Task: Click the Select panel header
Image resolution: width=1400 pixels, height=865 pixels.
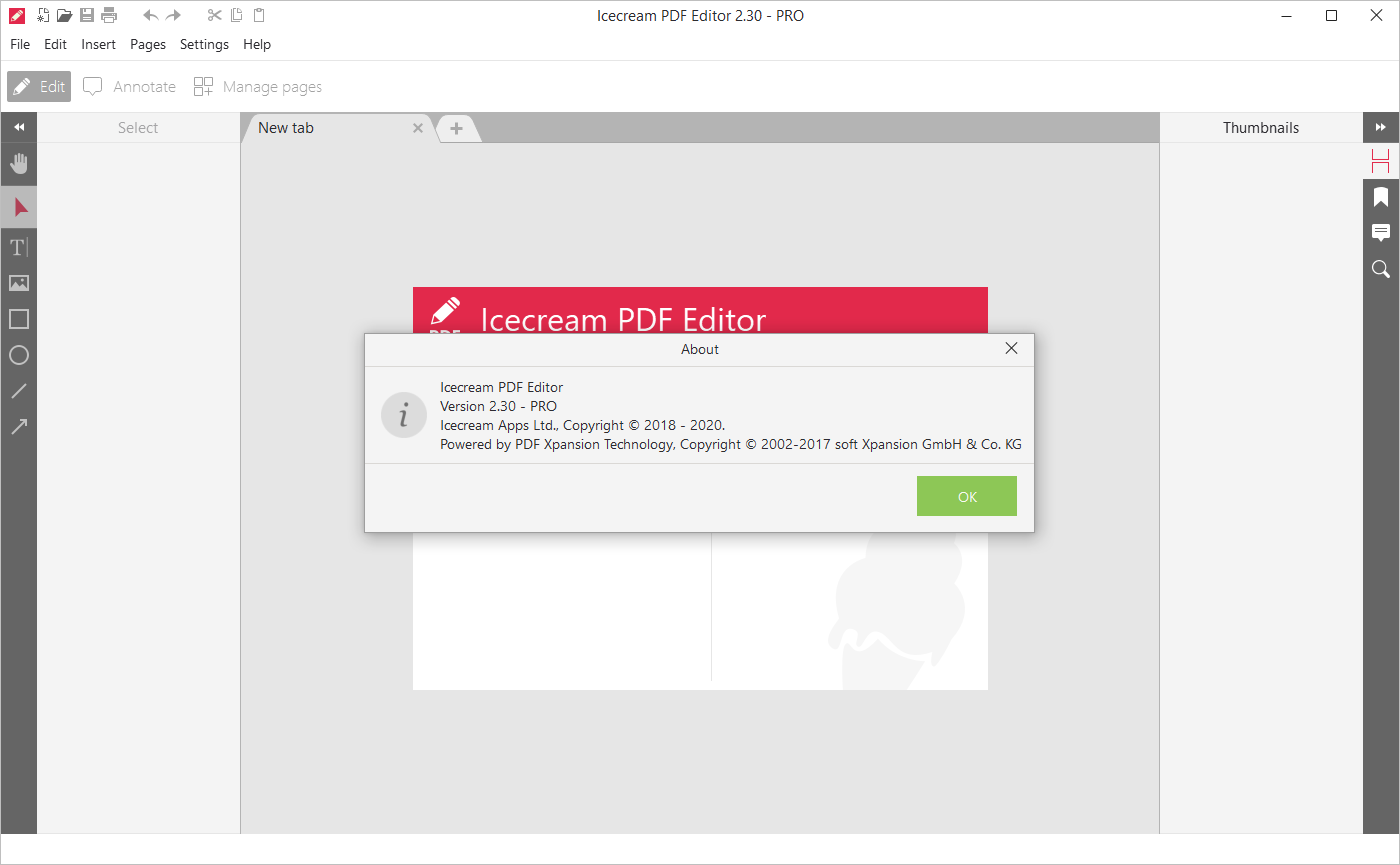Action: (x=138, y=128)
